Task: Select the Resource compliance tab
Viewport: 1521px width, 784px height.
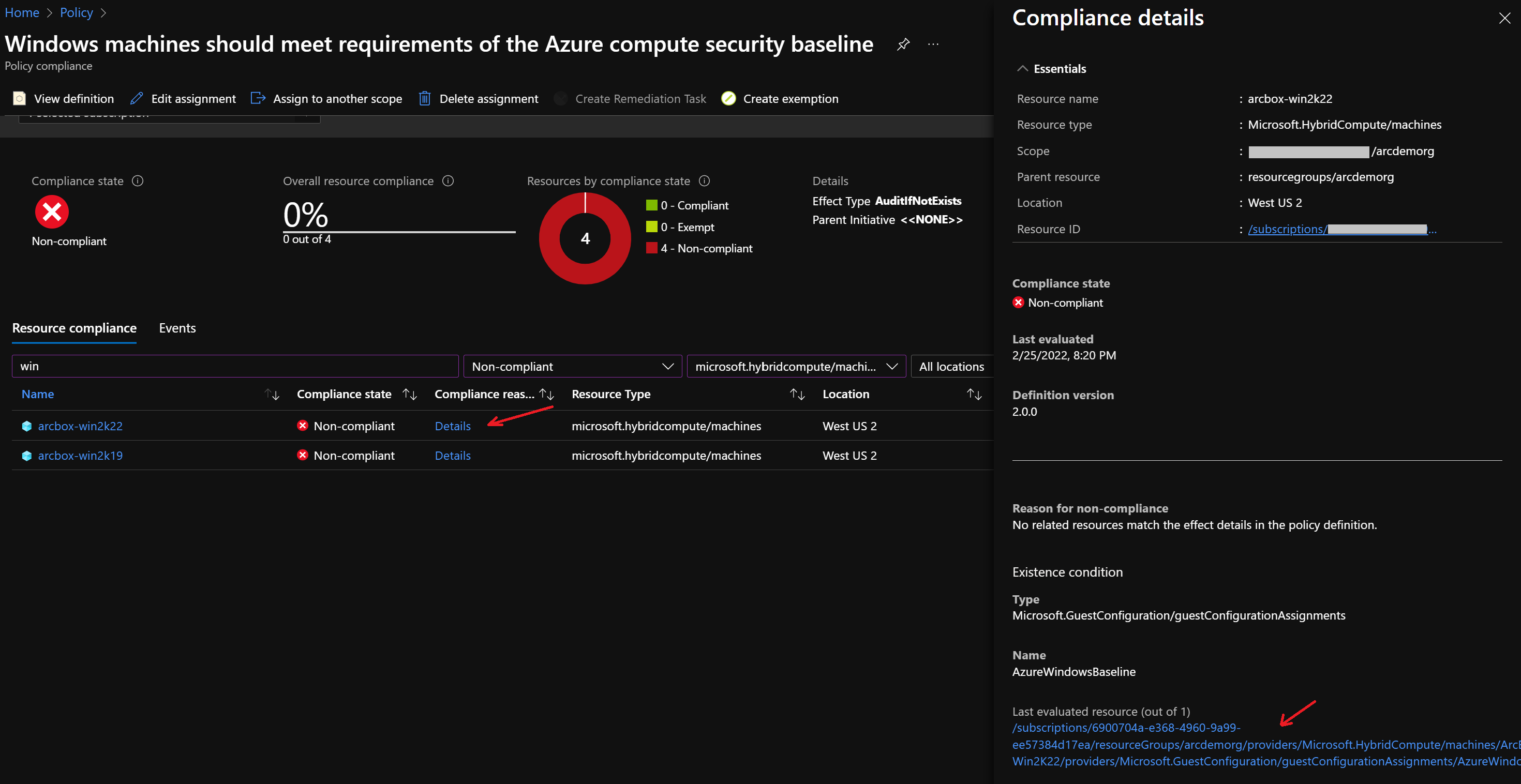Action: pyautogui.click(x=74, y=328)
